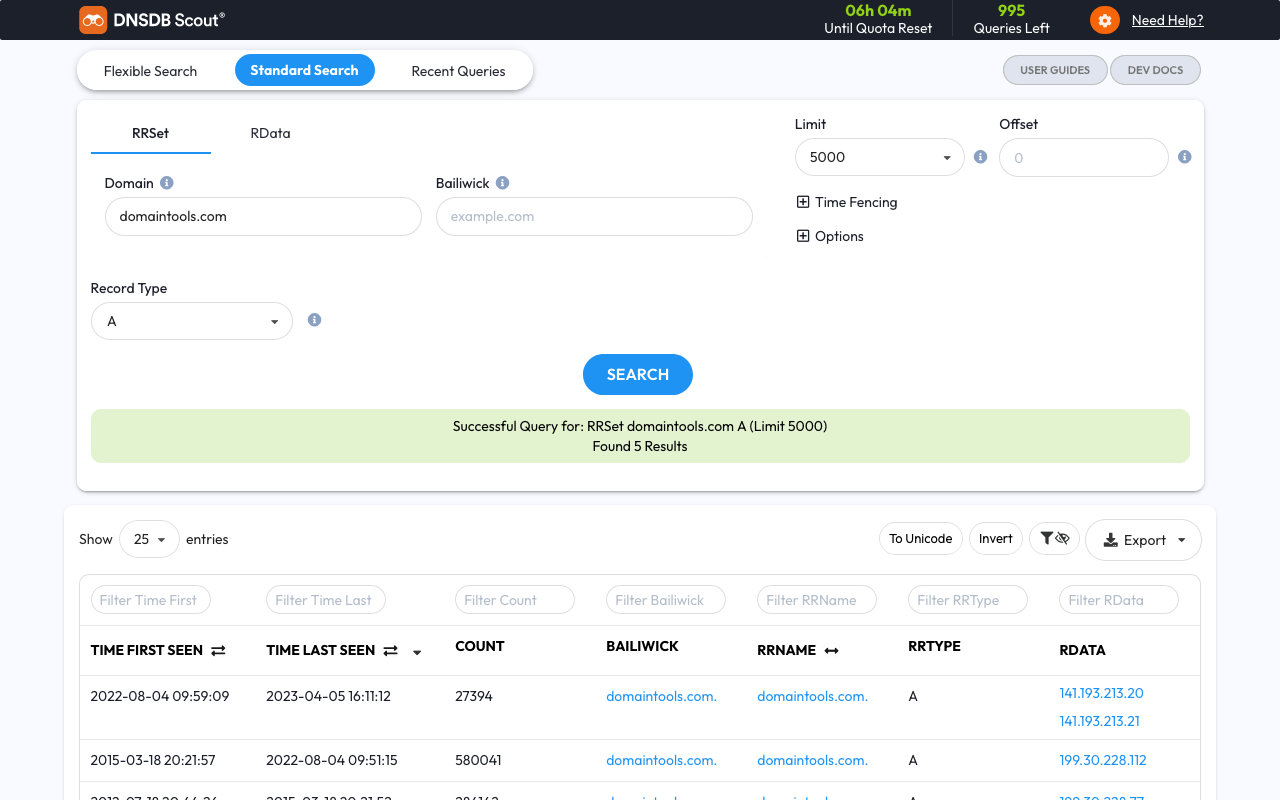Click the expand-width arrow icon beside RRNAME

click(831, 651)
